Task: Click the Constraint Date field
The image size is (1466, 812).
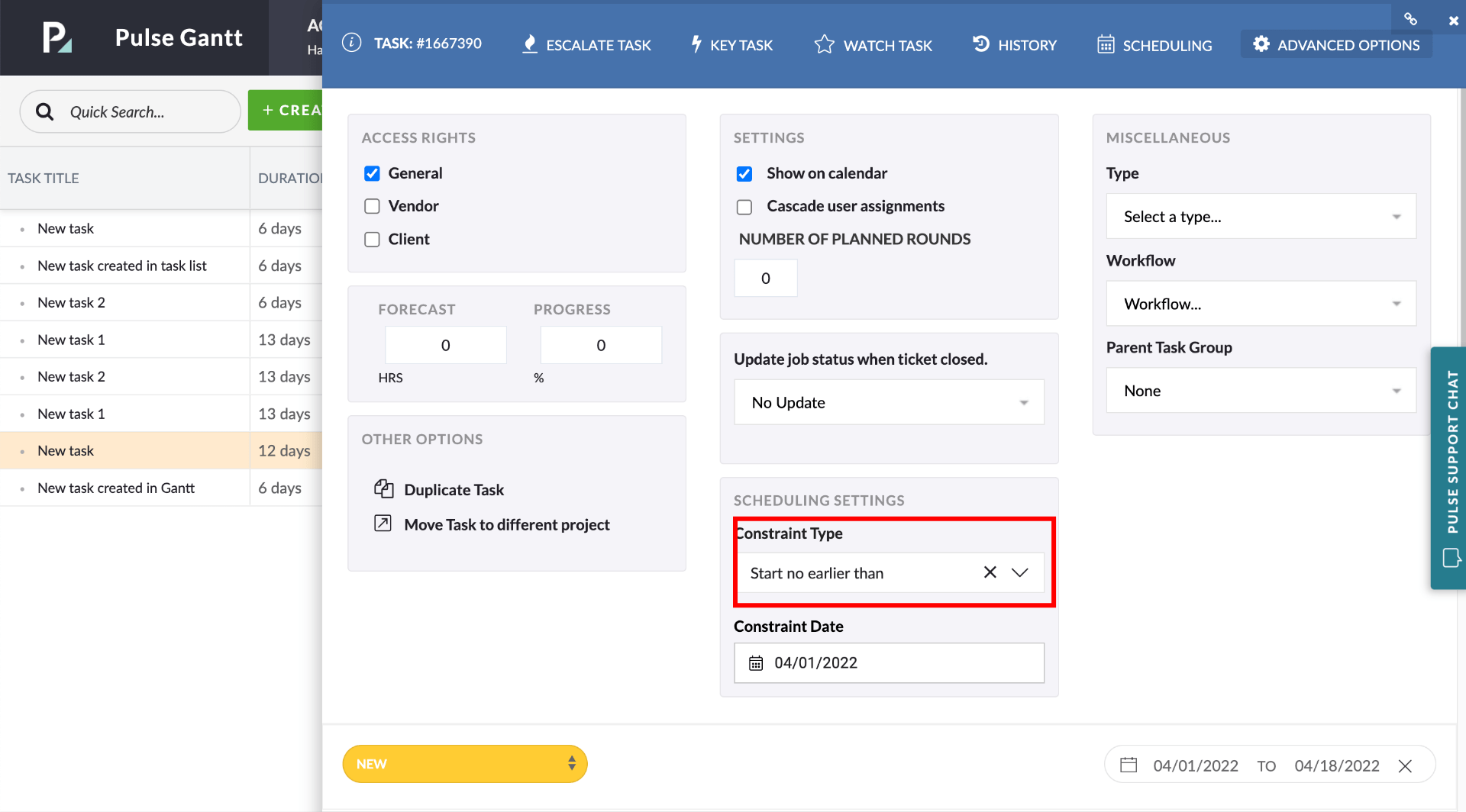Action: [x=889, y=663]
